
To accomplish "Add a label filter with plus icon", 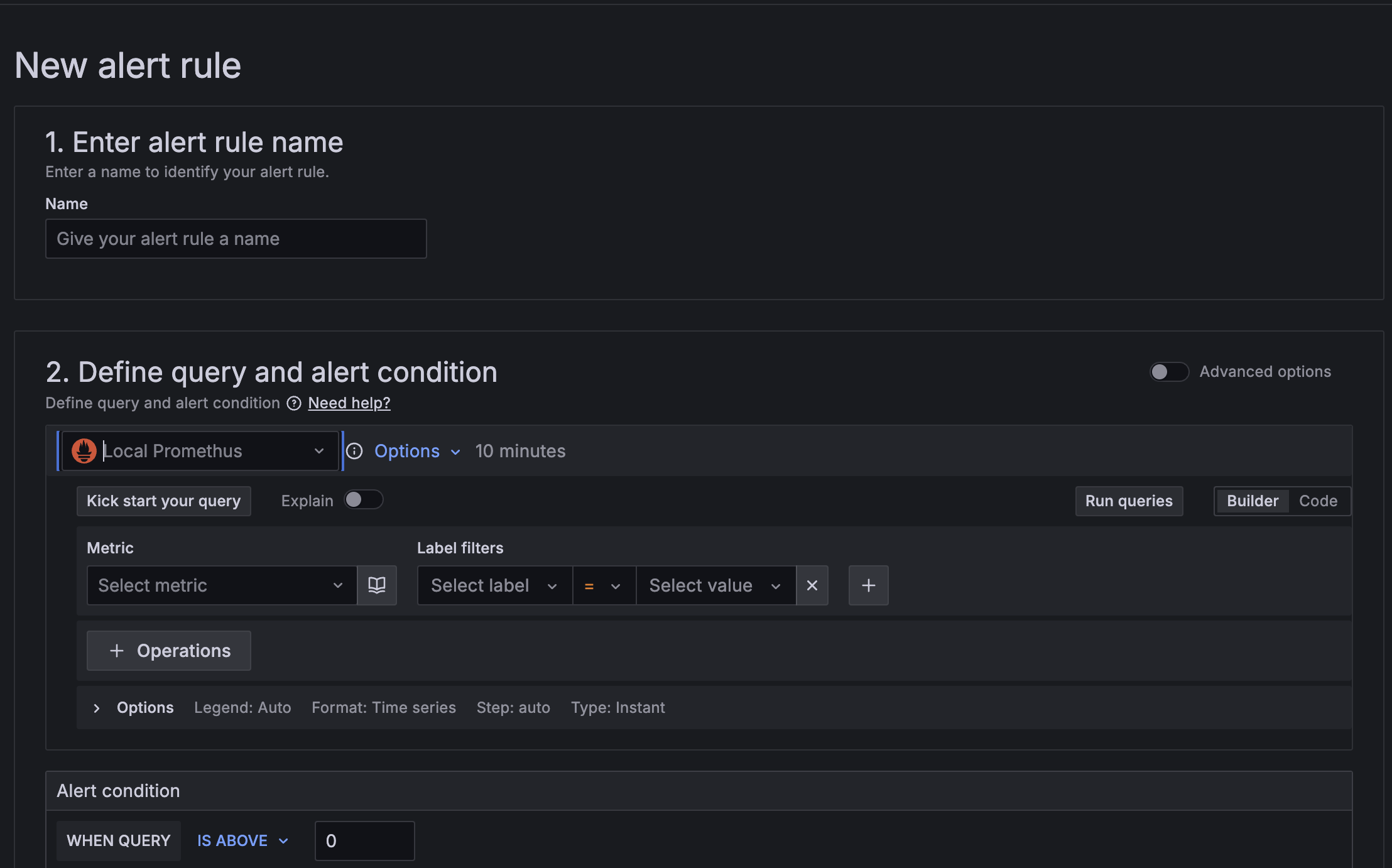I will 868,585.
